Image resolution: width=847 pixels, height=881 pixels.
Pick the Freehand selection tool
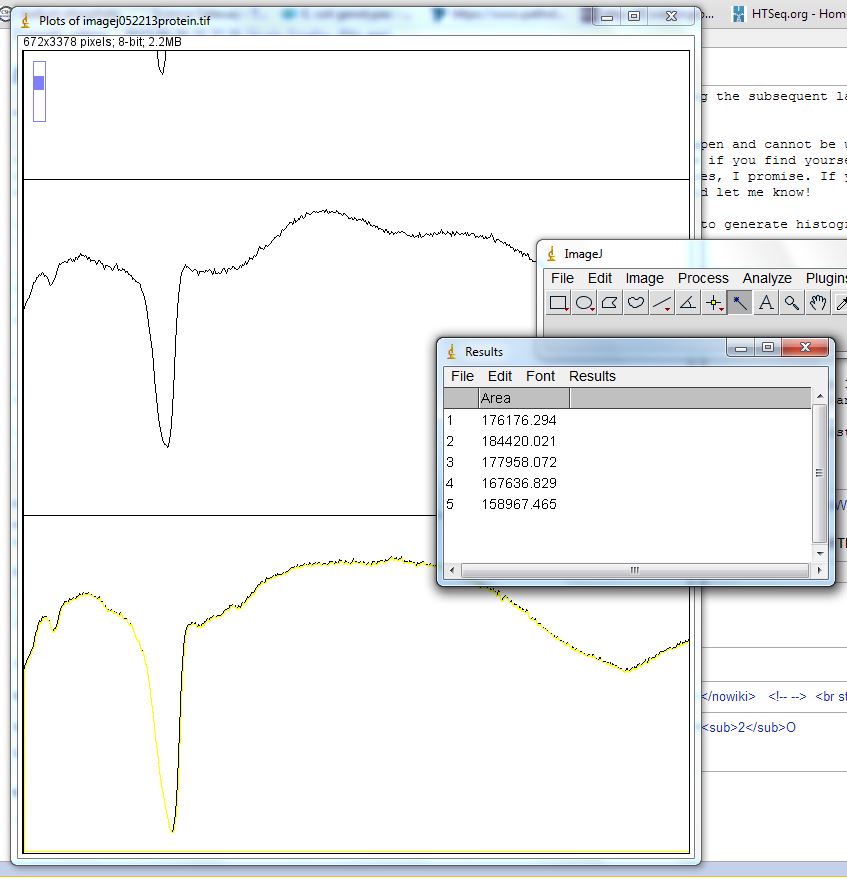(x=636, y=303)
